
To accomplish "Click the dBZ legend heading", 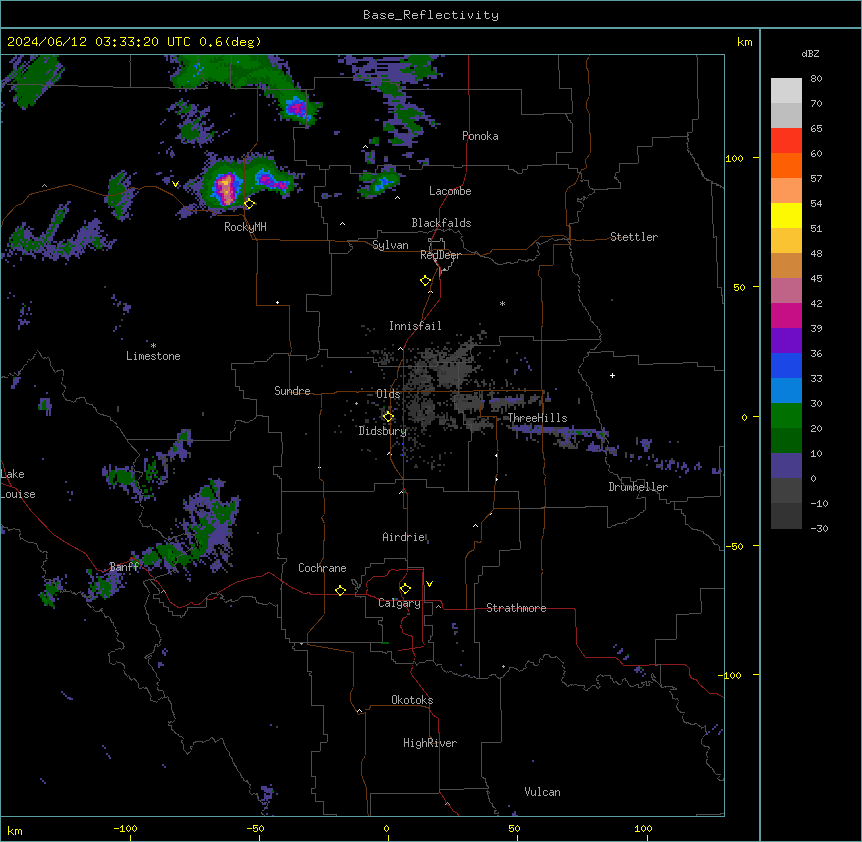I will coord(810,54).
